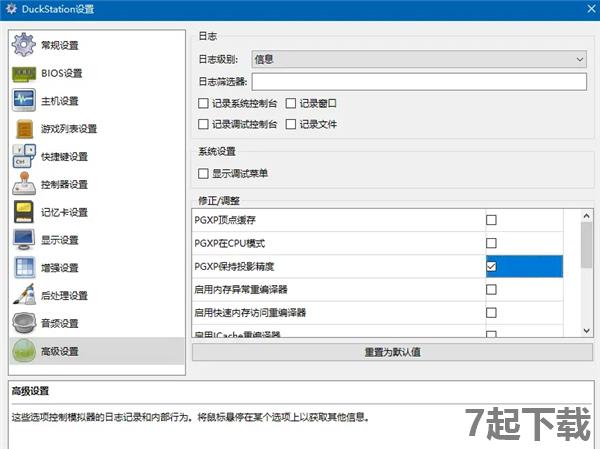Select the 高级设置 green icon
600x449 pixels.
24,351
